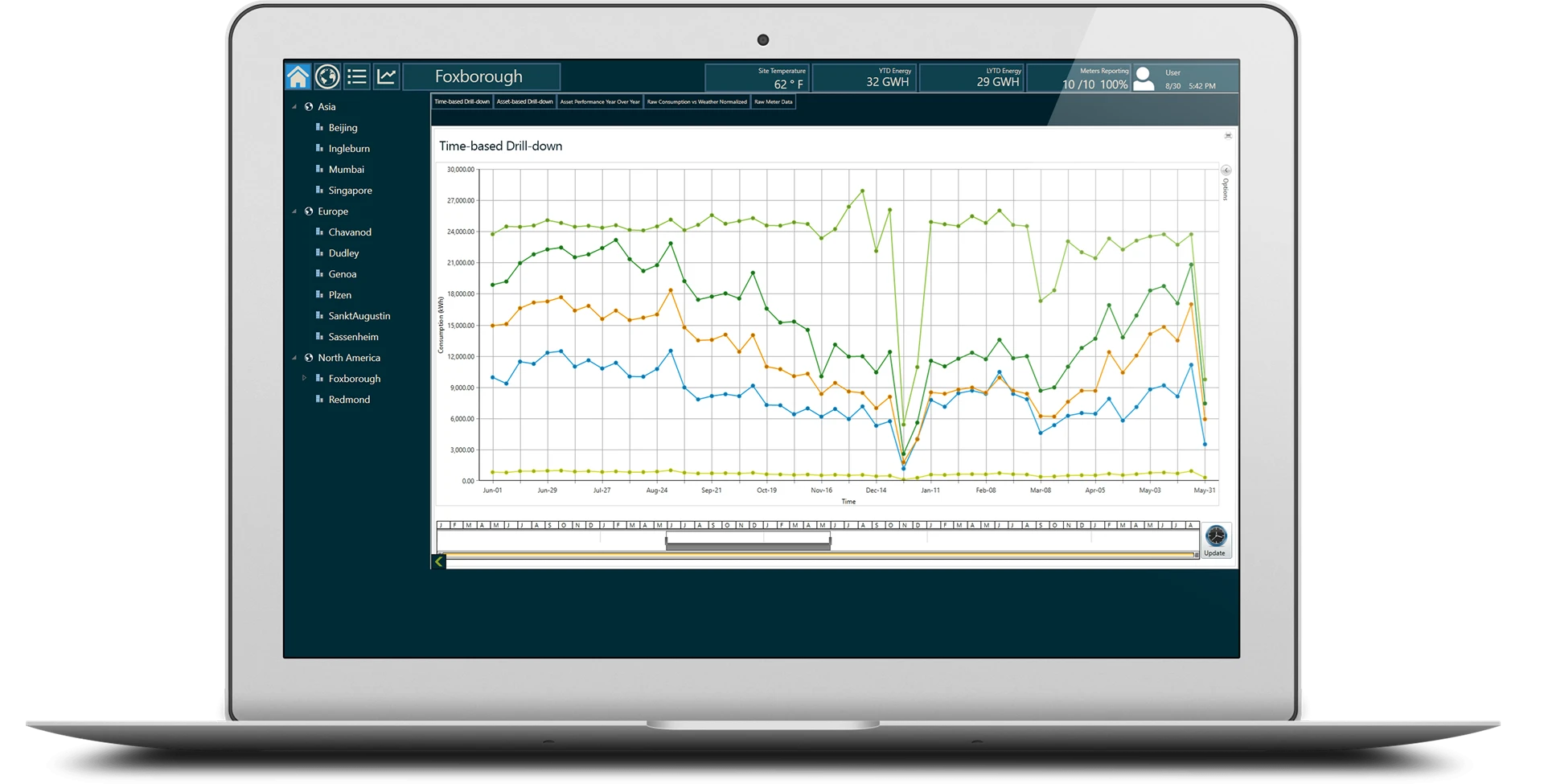Select the Raw Consumption vs Weather Normalized tab
The image size is (1544, 784).
pos(696,102)
